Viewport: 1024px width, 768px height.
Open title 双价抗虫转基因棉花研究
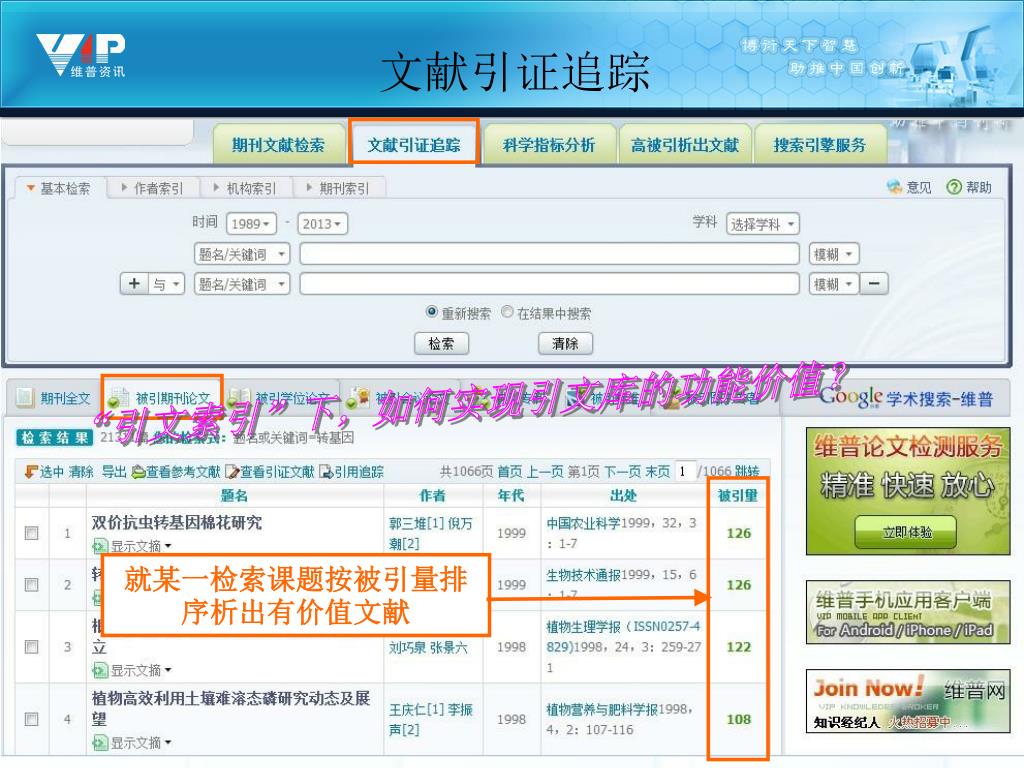(177, 522)
